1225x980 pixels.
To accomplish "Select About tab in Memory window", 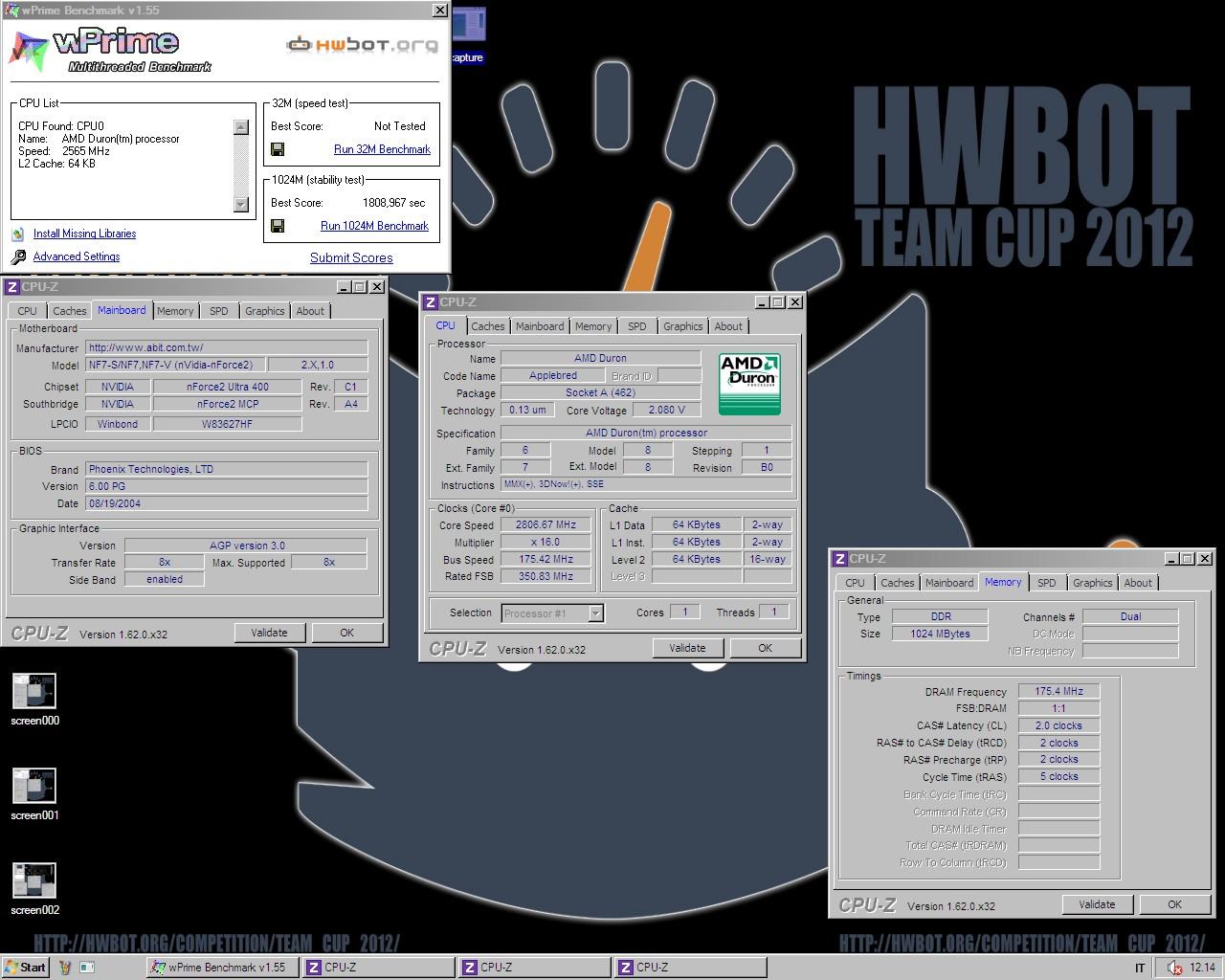I will coord(1138,583).
